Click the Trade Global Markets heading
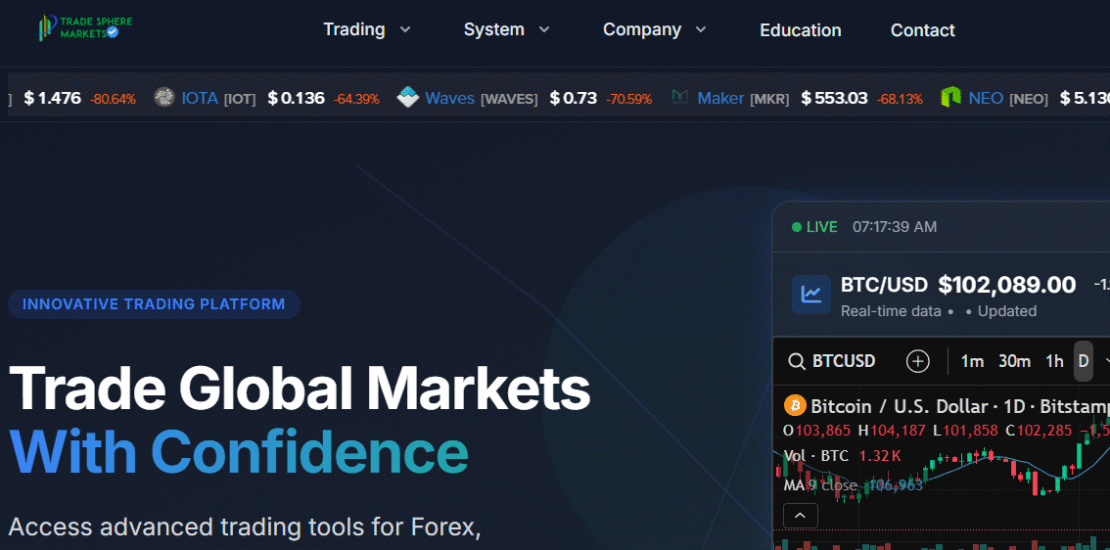Viewport: 1110px width, 550px height. [299, 391]
